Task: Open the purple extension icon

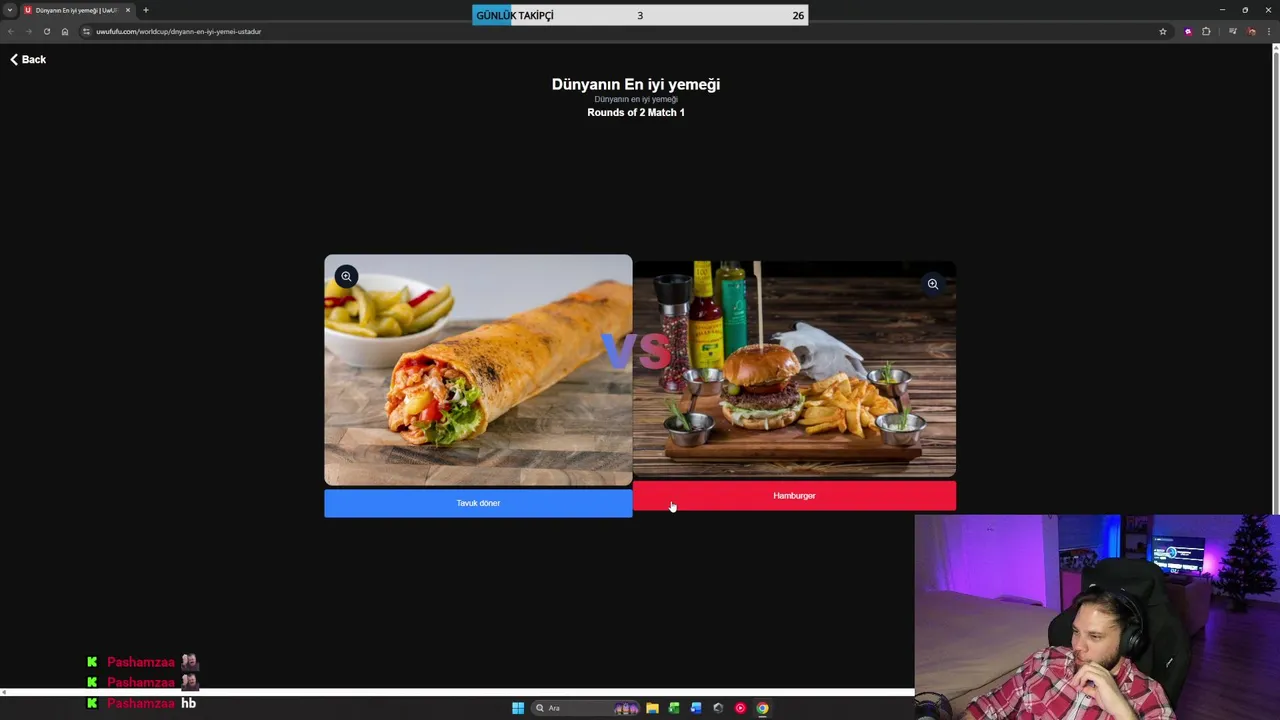Action: (x=1188, y=31)
